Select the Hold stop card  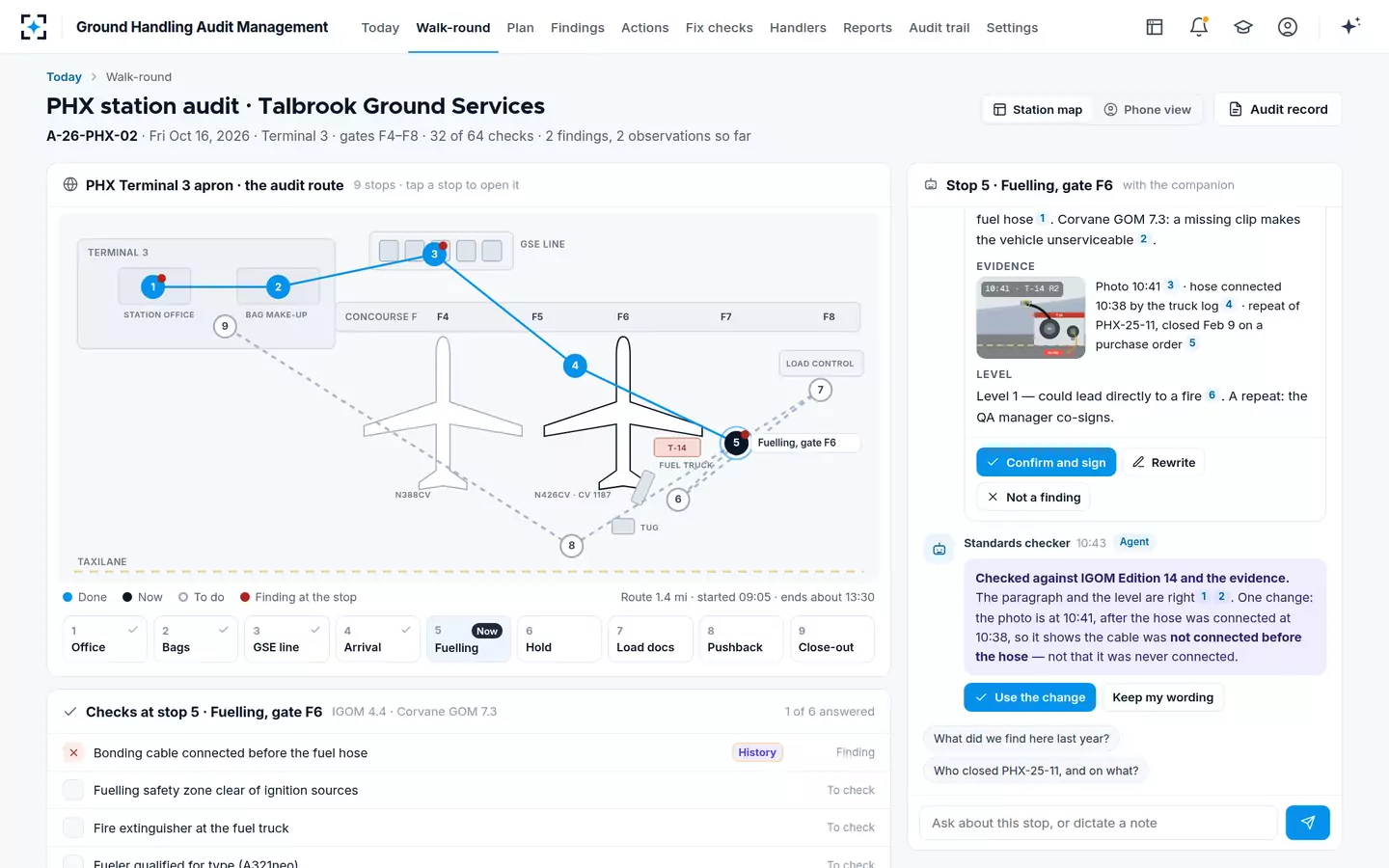pos(559,638)
